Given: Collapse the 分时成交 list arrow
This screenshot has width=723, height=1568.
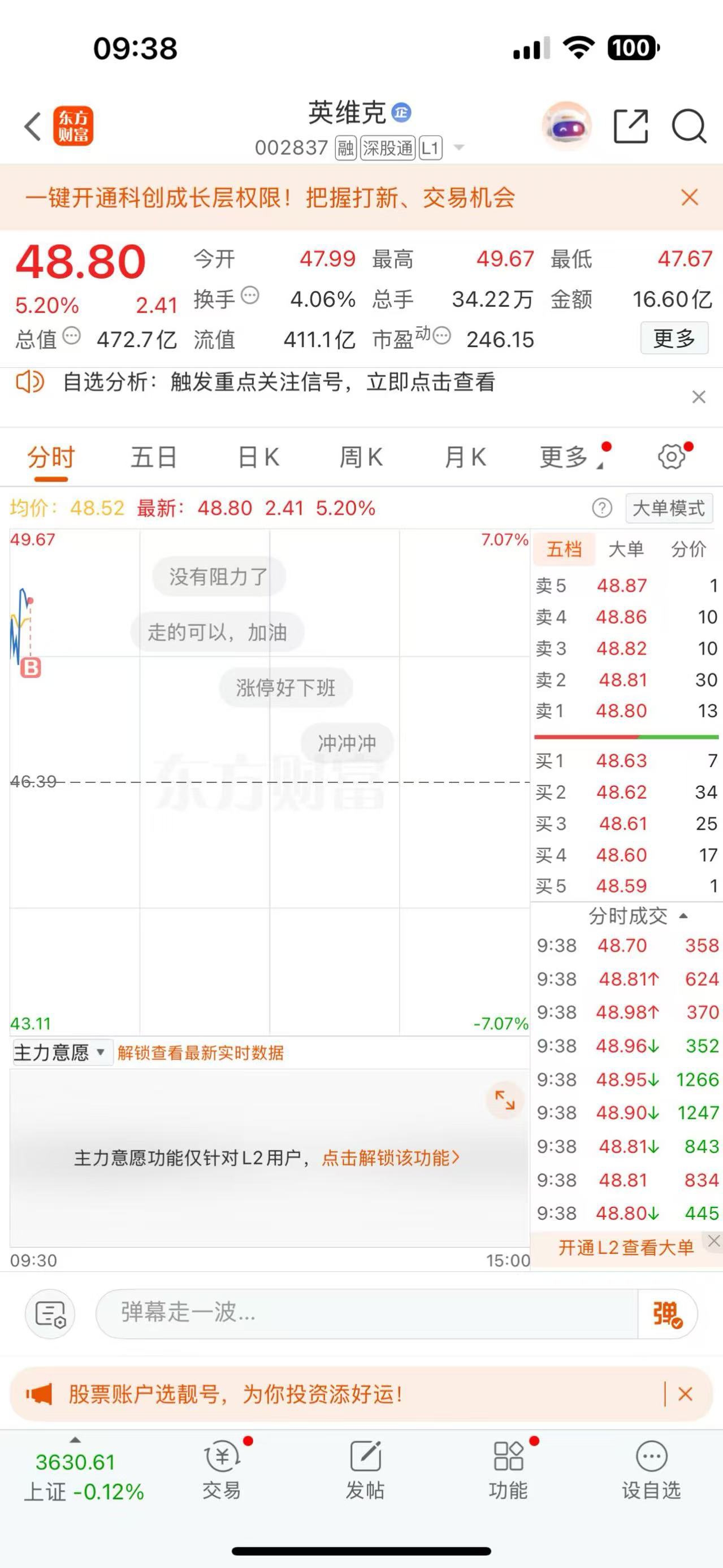Looking at the screenshot, I should click(683, 916).
